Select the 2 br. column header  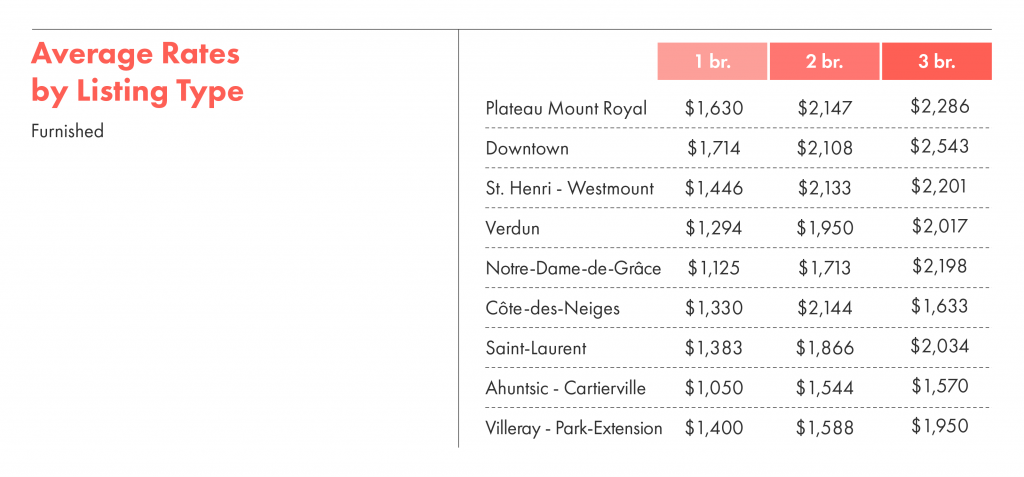point(825,61)
